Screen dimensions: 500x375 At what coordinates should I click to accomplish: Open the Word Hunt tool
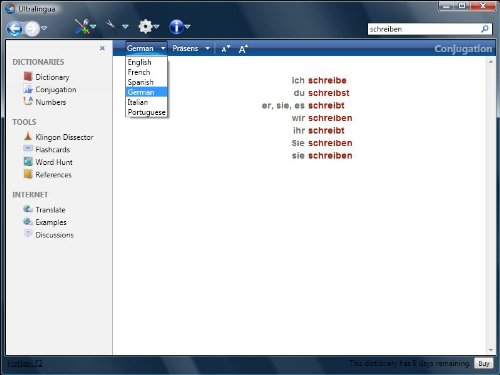54,162
